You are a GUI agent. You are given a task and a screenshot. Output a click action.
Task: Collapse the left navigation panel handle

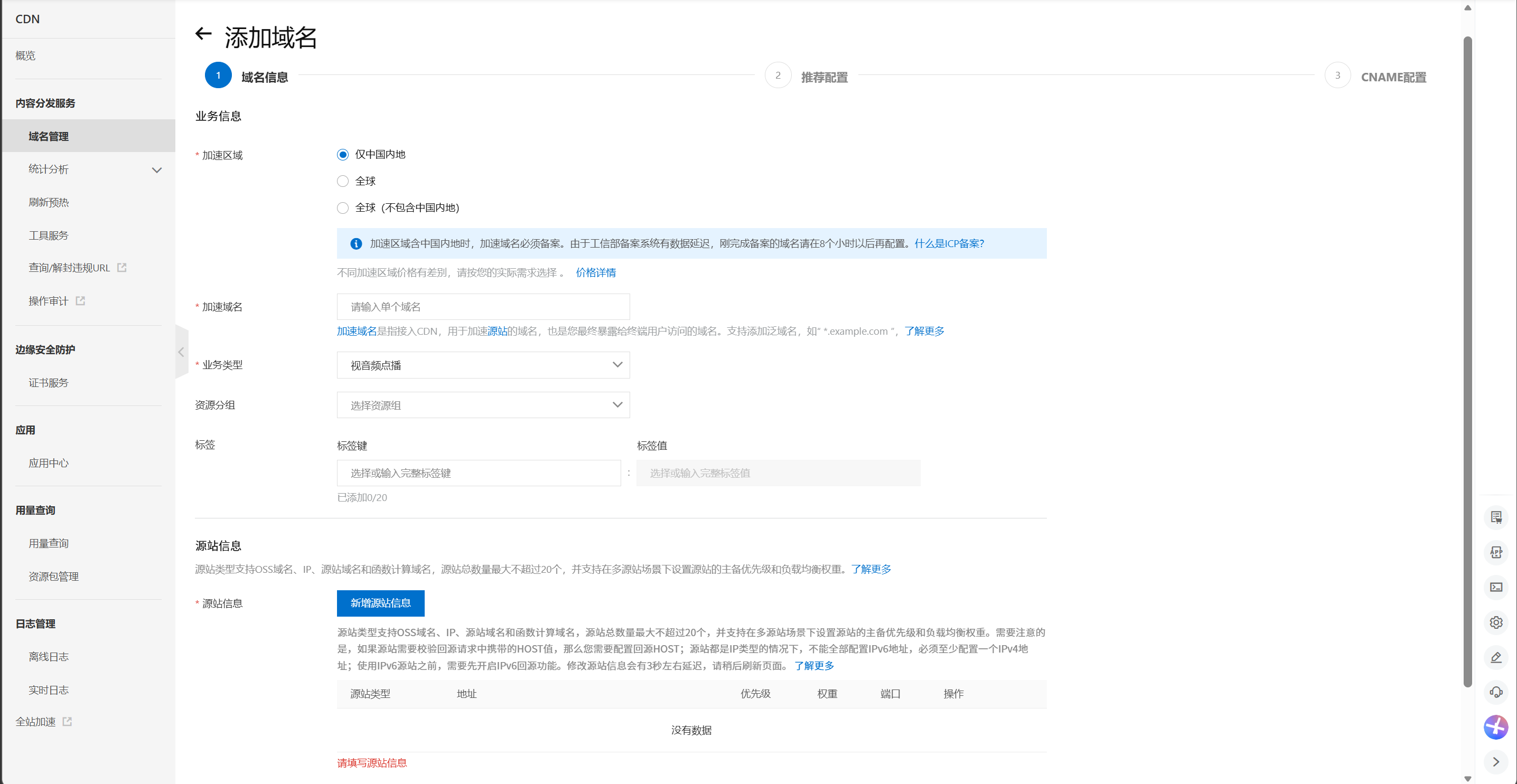coord(181,352)
